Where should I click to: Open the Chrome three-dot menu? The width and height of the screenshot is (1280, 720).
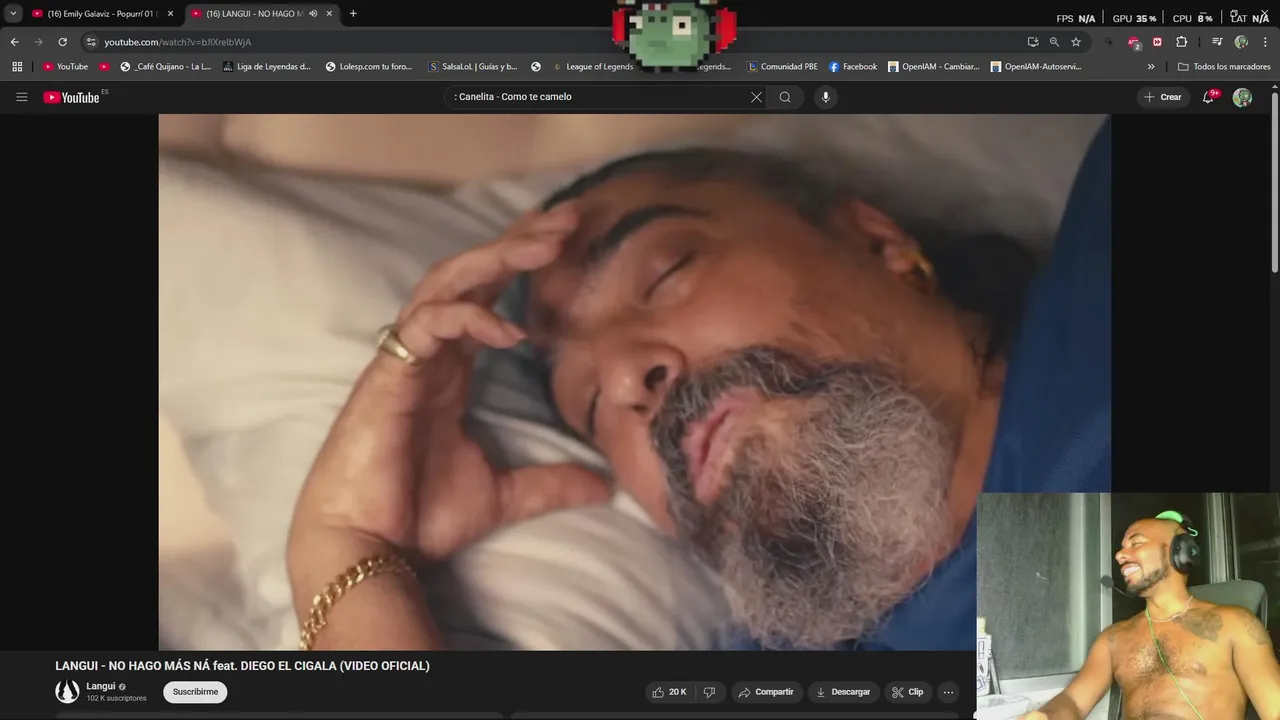point(1265,42)
